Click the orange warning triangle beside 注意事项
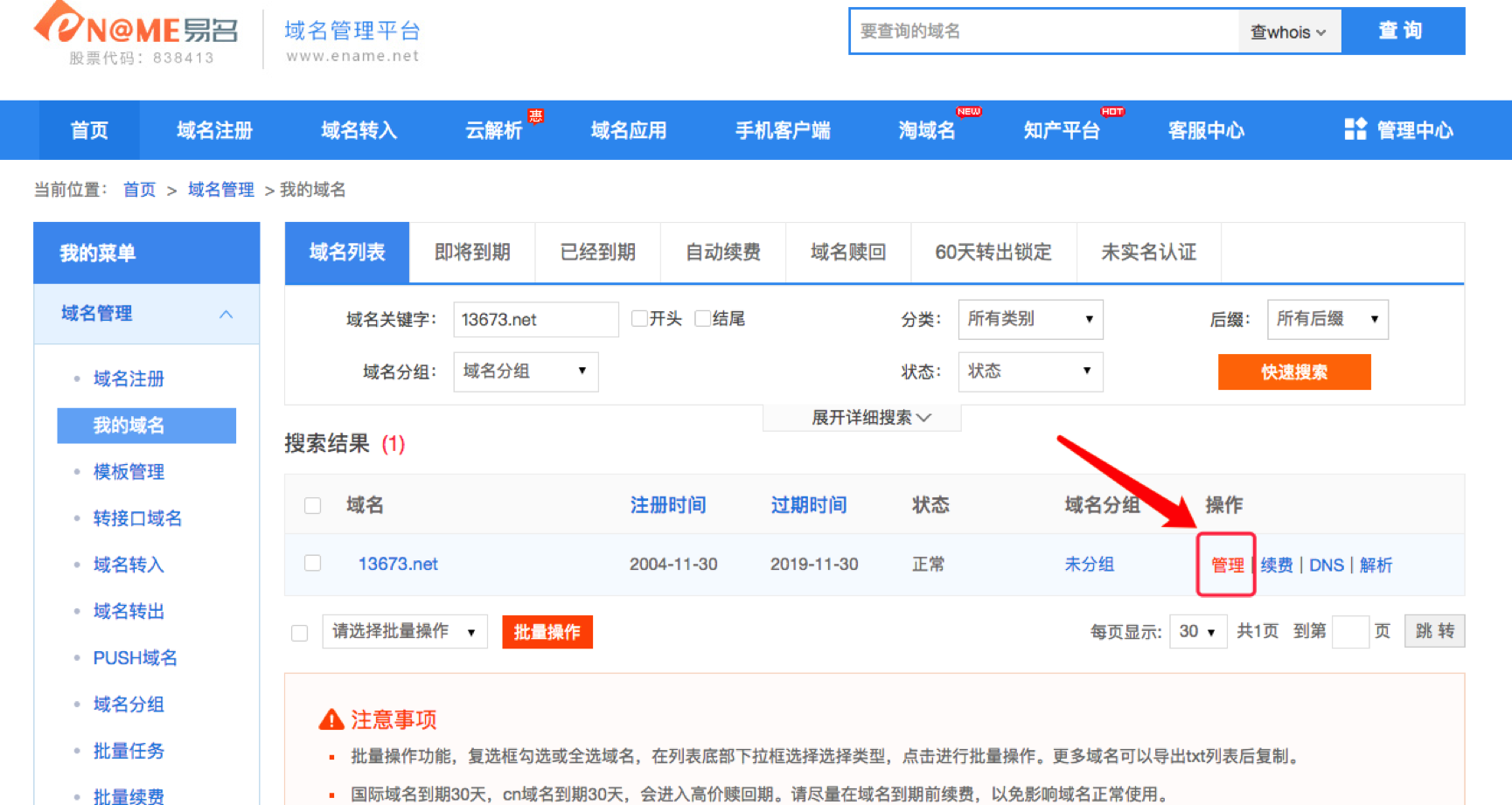The height and width of the screenshot is (805, 1512). click(332, 718)
